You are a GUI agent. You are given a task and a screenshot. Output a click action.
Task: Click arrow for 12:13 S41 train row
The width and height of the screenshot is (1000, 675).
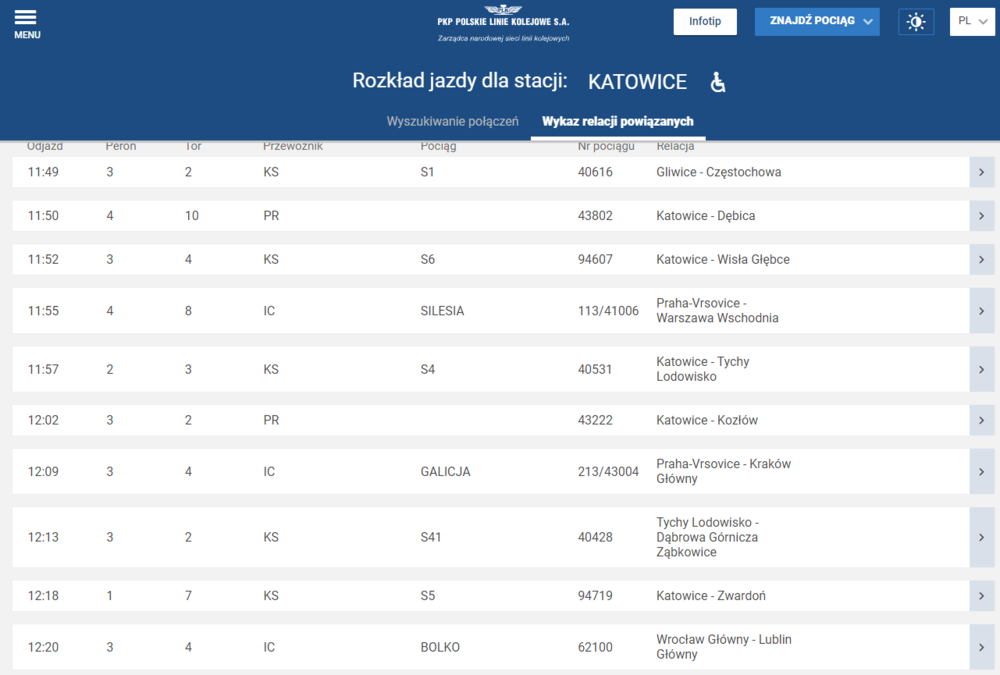click(982, 537)
